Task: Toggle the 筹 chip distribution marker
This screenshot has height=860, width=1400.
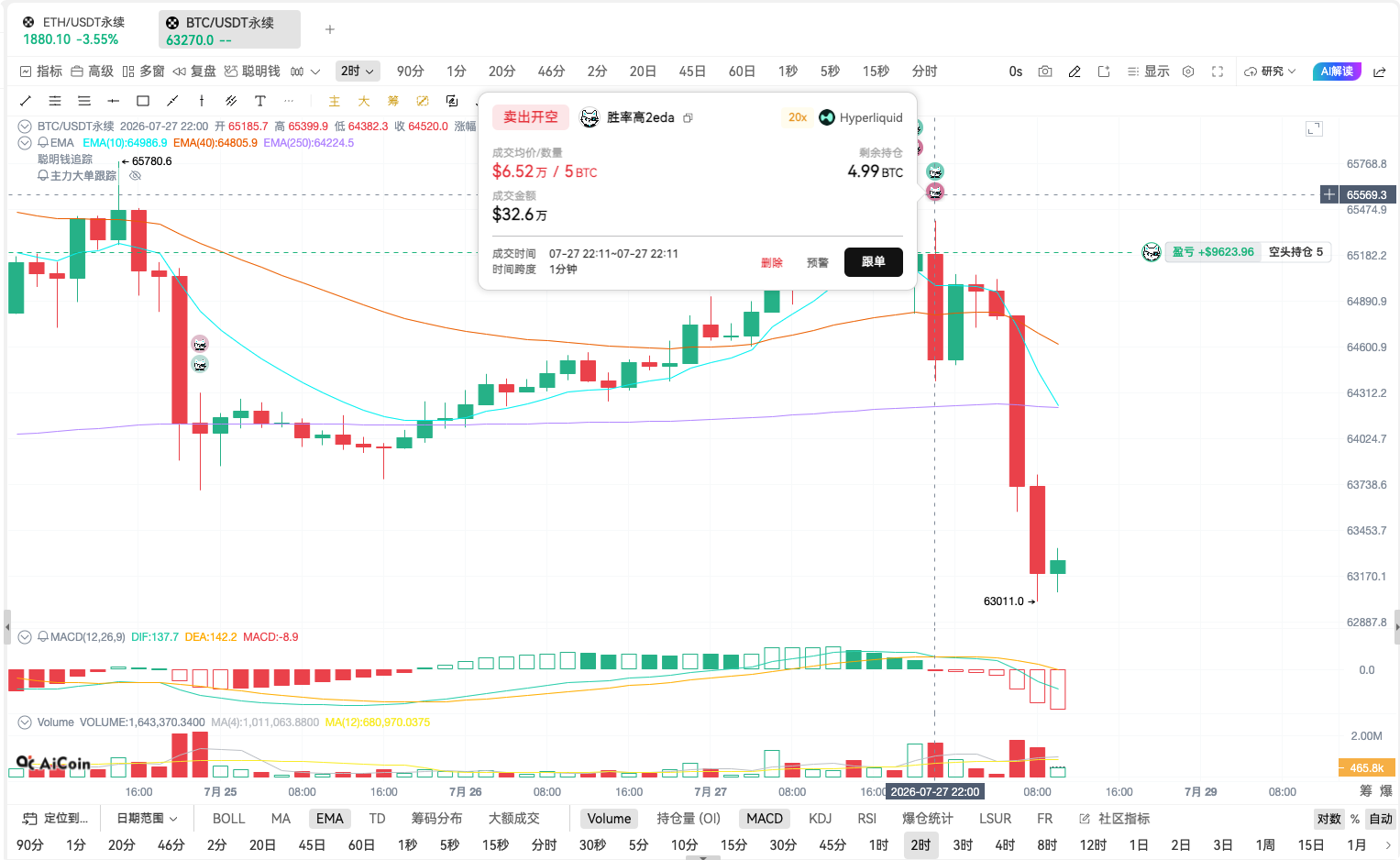Action: (393, 101)
